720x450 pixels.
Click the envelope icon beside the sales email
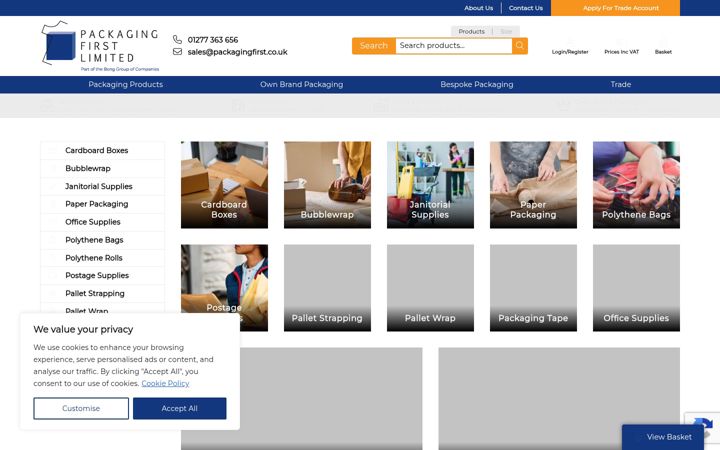(x=177, y=51)
